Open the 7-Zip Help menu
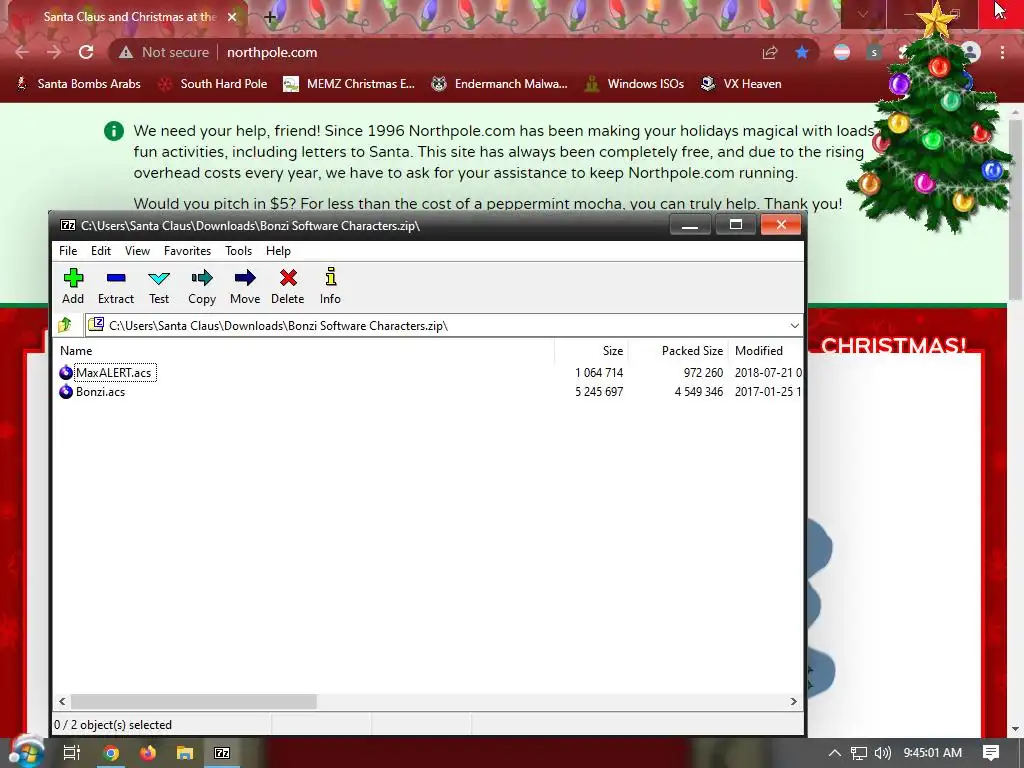This screenshot has width=1024, height=768. (278, 251)
